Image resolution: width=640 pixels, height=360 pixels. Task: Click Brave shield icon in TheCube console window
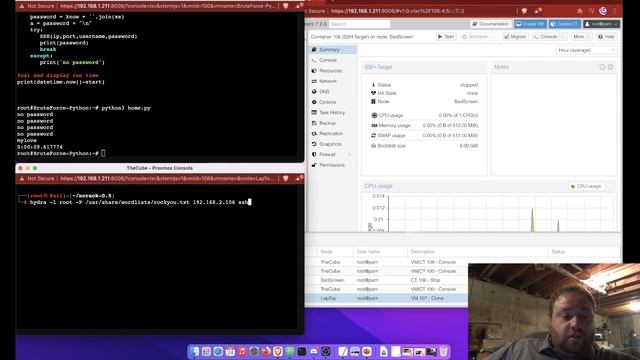(x=286, y=178)
